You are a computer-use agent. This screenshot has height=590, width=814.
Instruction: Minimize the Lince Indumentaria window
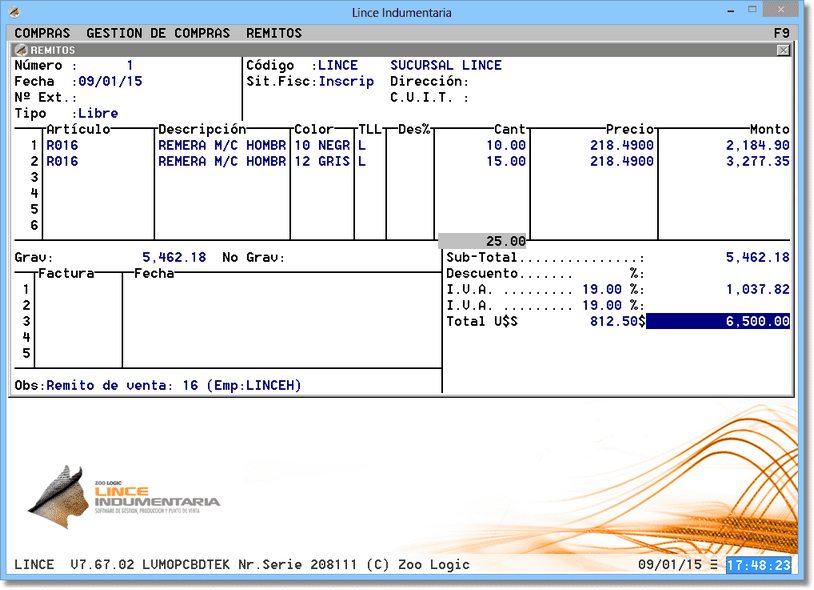click(731, 11)
